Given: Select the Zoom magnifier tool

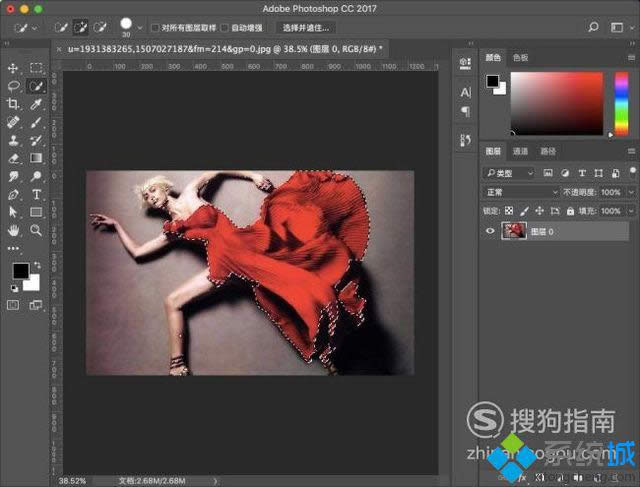Looking at the screenshot, I should 36,230.
